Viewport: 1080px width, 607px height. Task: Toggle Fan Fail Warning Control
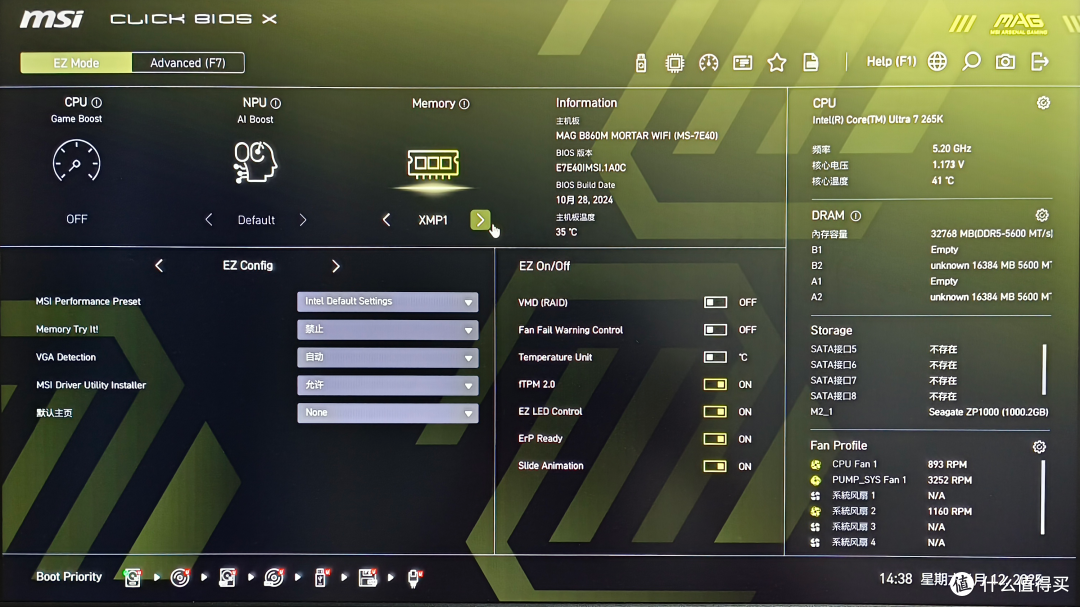(715, 330)
